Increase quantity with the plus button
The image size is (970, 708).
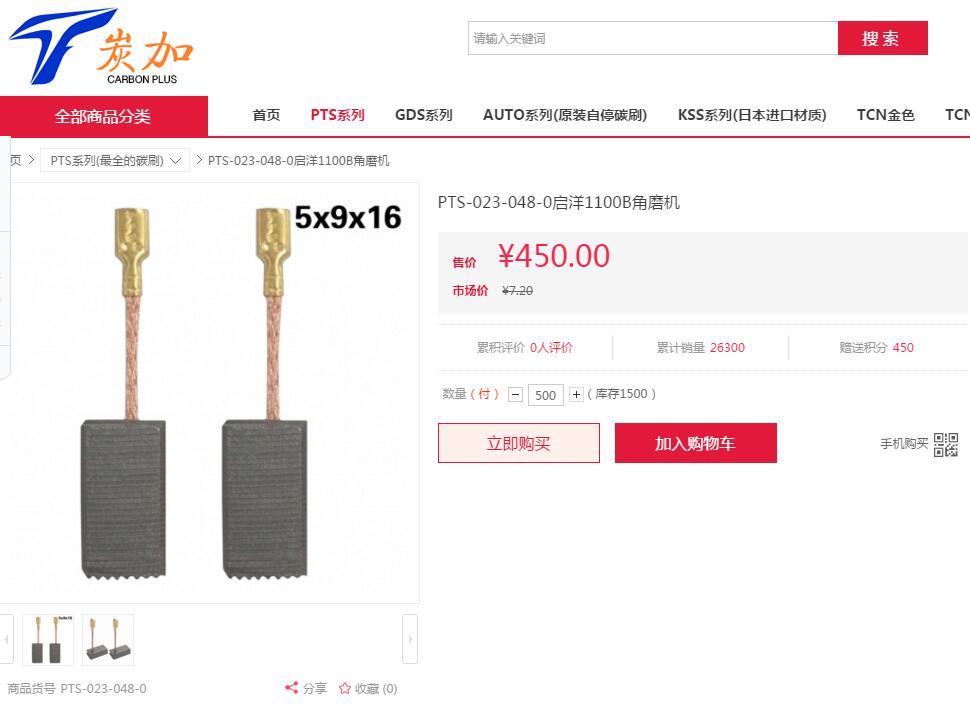(576, 394)
